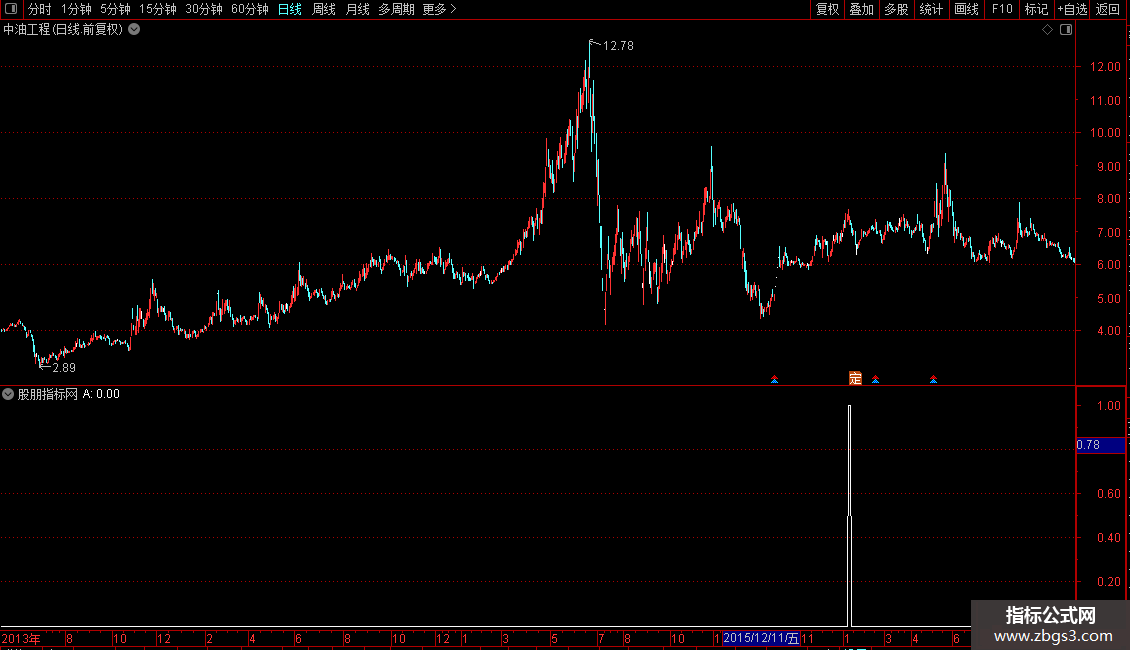The width and height of the screenshot is (1130, 650).
Task: Open the 多周期 multi-period view
Action: click(396, 9)
